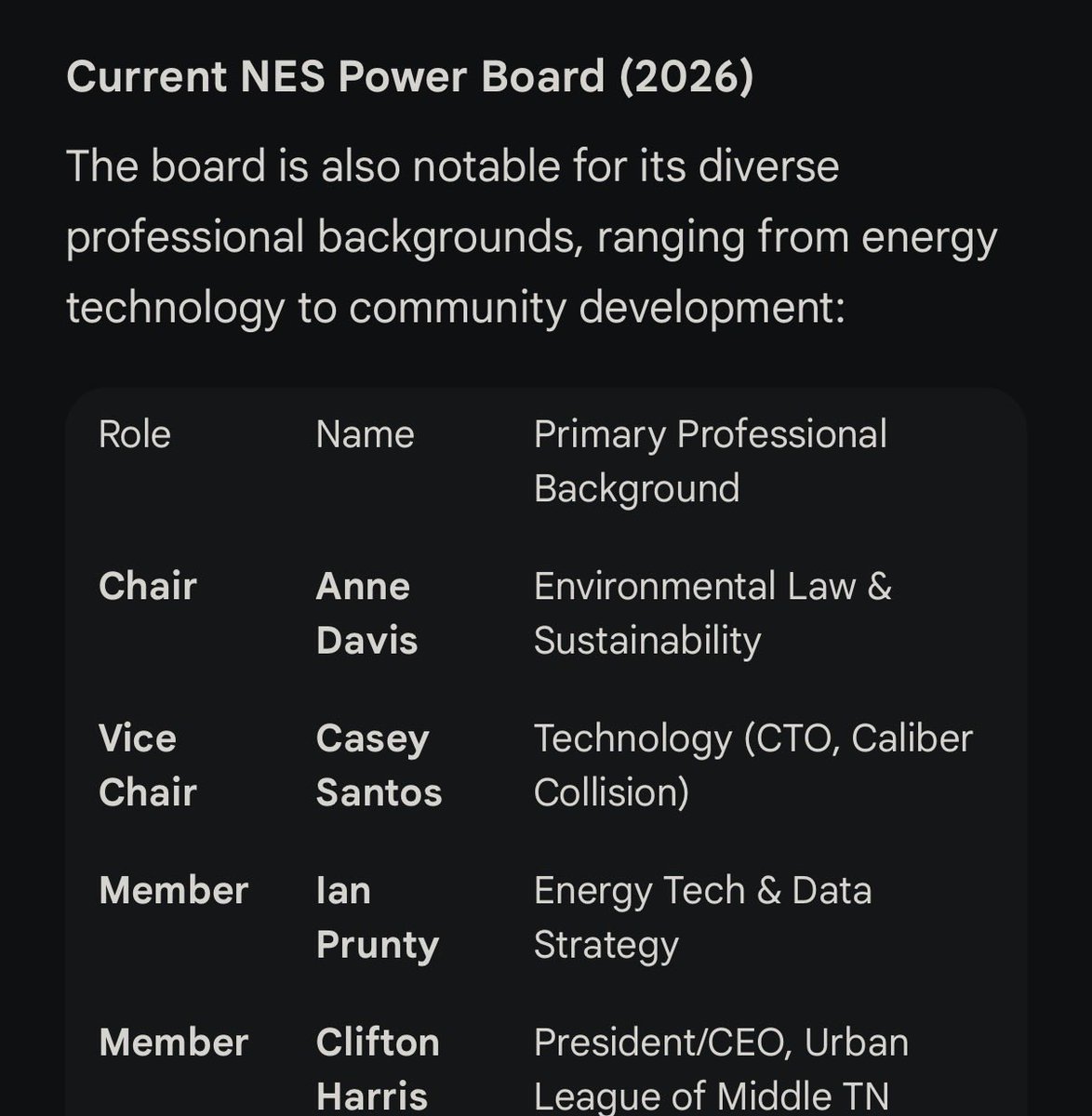Screen dimensions: 1092x1116
Task: Click President/CEO, Urban League of Middle TN
Action: (x=721, y=1069)
